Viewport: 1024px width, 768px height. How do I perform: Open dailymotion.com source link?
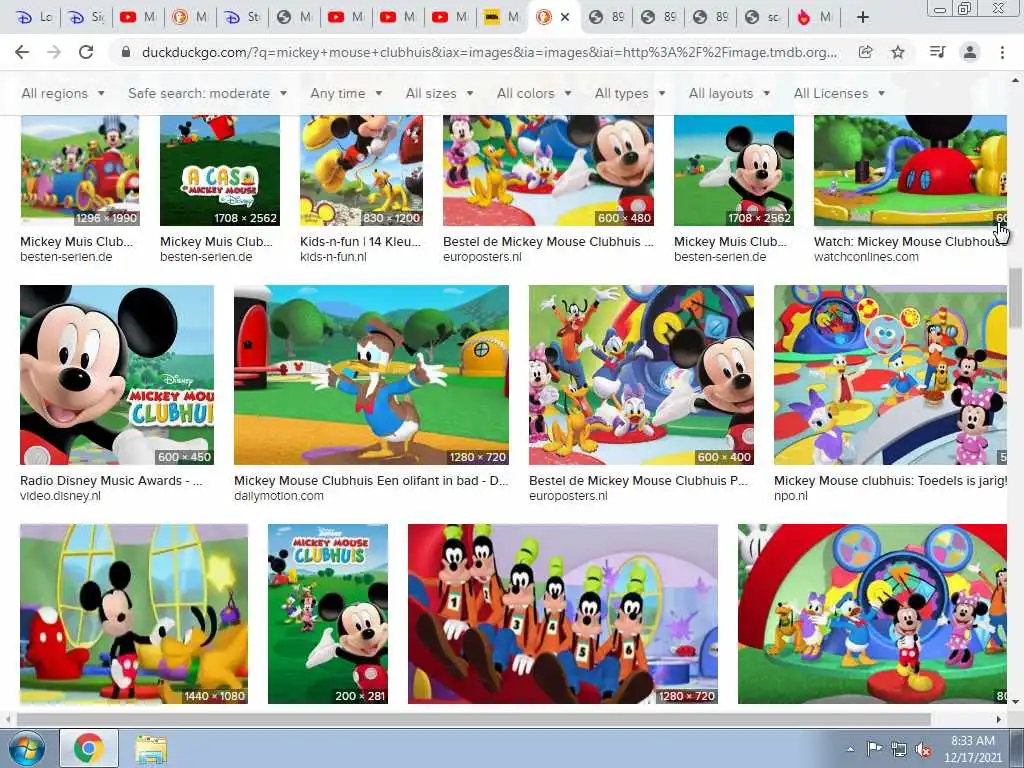pyautogui.click(x=279, y=496)
